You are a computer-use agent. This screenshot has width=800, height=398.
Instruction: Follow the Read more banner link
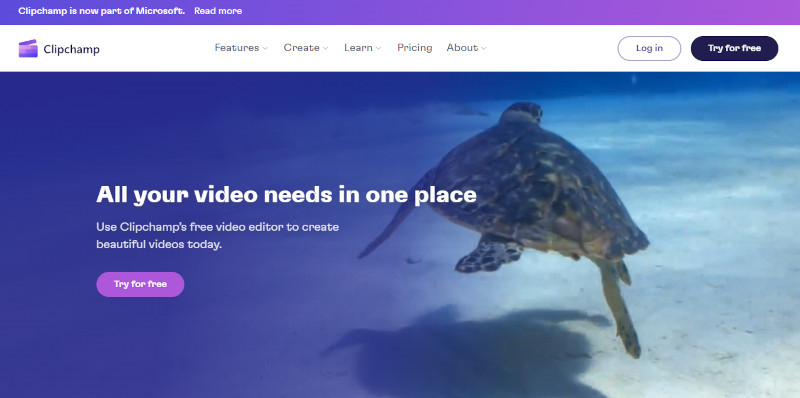[218, 11]
